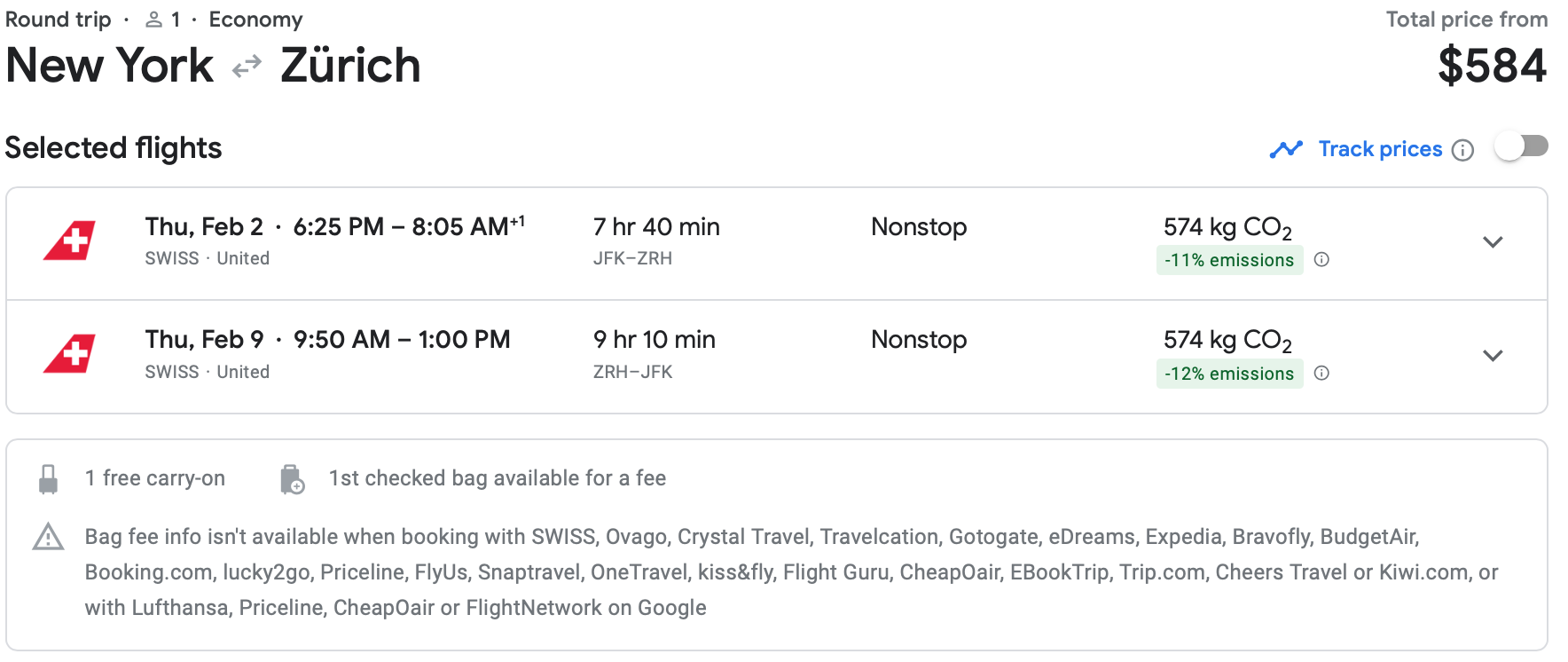Image resolution: width=1568 pixels, height=662 pixels.
Task: Select the Thu, Feb 2 departure flight row
Action: [x=777, y=243]
